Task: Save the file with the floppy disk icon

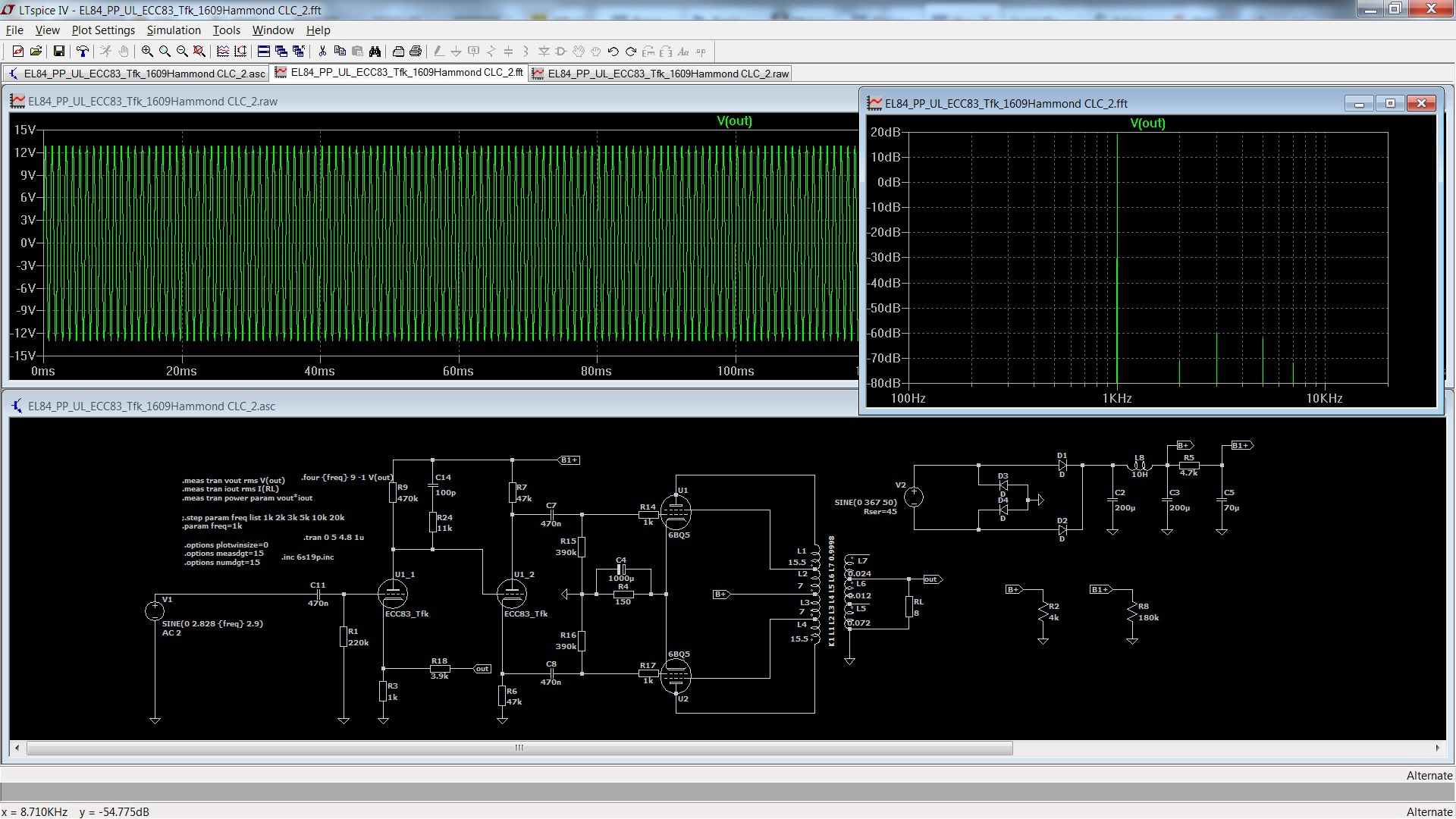Action: (58, 52)
